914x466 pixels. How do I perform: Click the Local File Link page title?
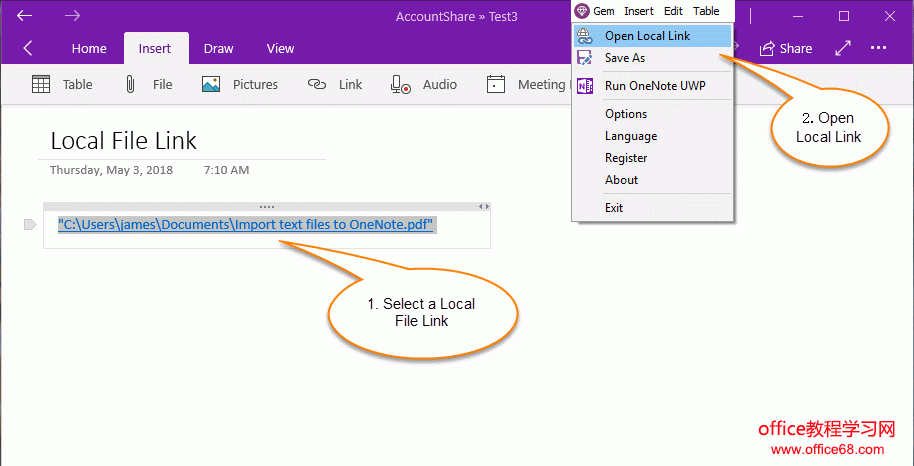124,141
